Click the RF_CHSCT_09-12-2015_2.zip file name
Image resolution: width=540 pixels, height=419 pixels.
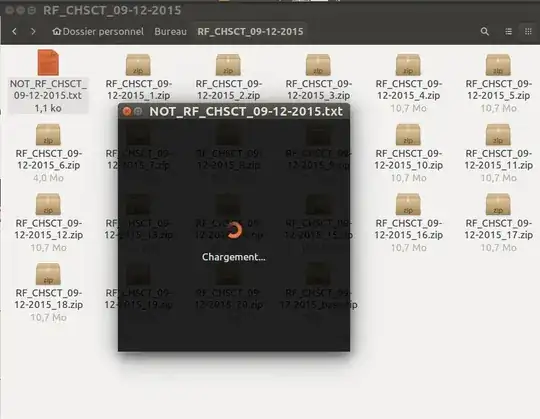[228, 90]
